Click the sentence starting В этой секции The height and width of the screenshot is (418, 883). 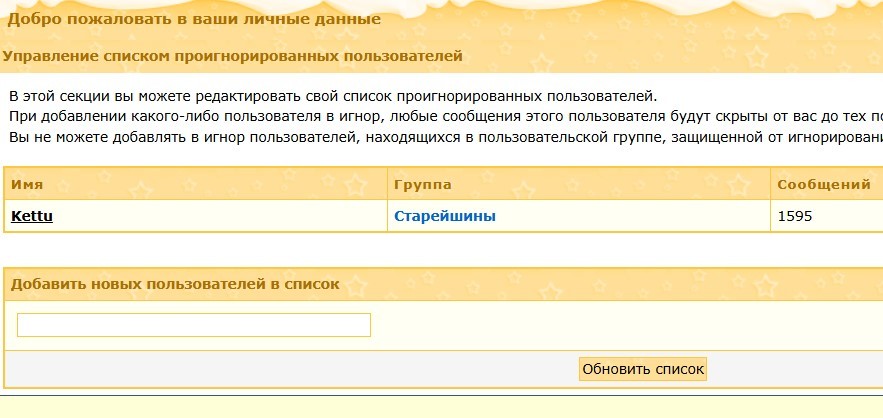[x=333, y=96]
